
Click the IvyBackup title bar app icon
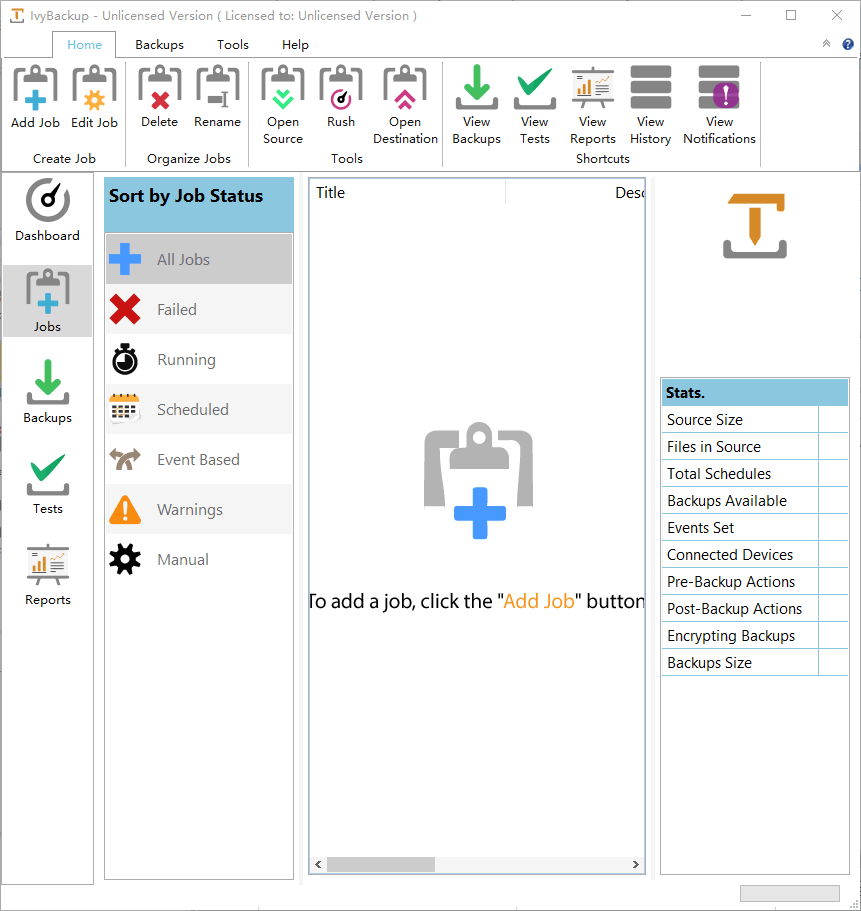coord(17,16)
